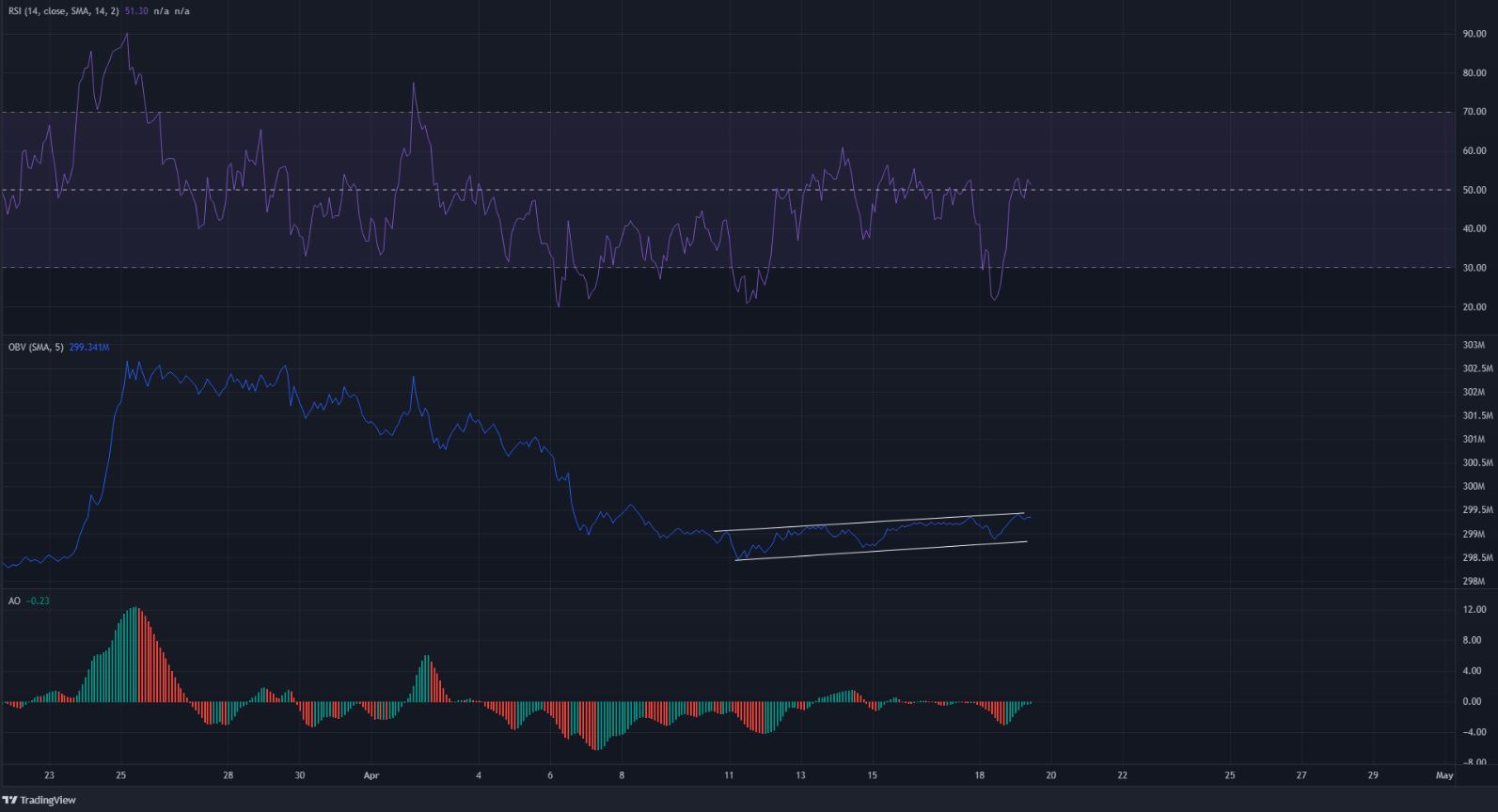Click the 90.00 label on RSI scale
This screenshot has width=1498, height=812.
click(x=1474, y=34)
